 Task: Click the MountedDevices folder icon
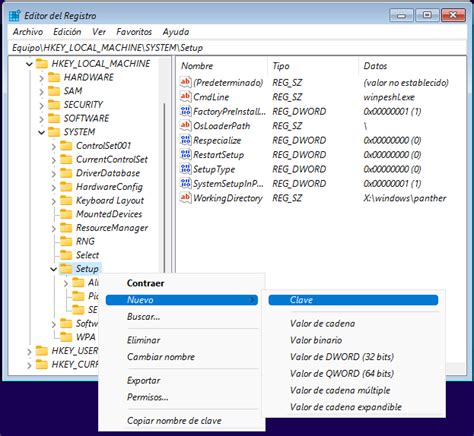[x=66, y=214]
